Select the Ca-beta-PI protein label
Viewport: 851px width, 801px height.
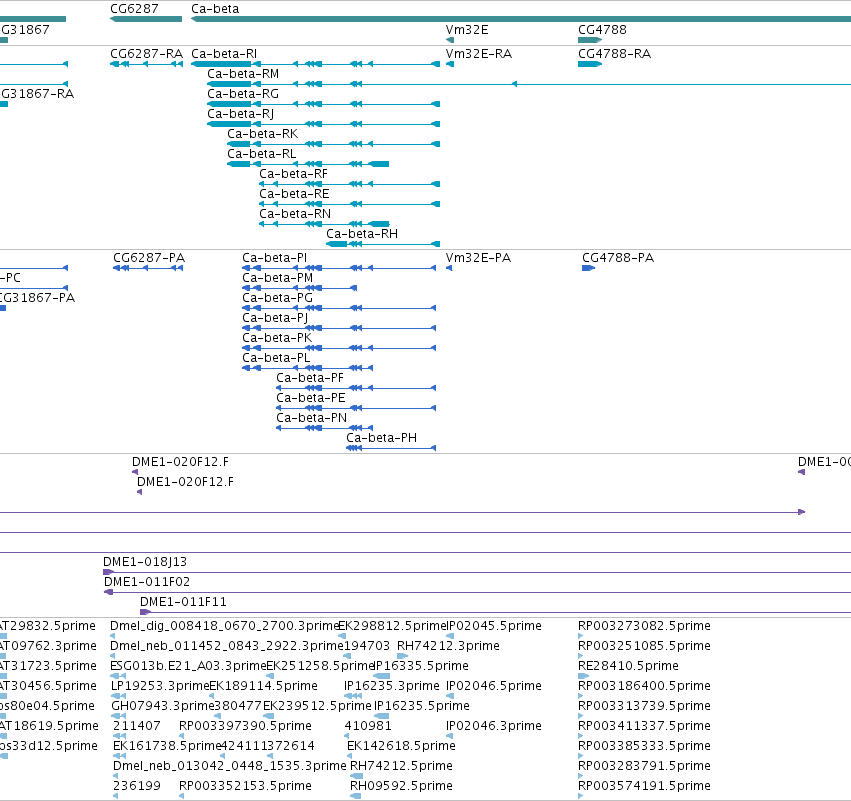point(275,258)
